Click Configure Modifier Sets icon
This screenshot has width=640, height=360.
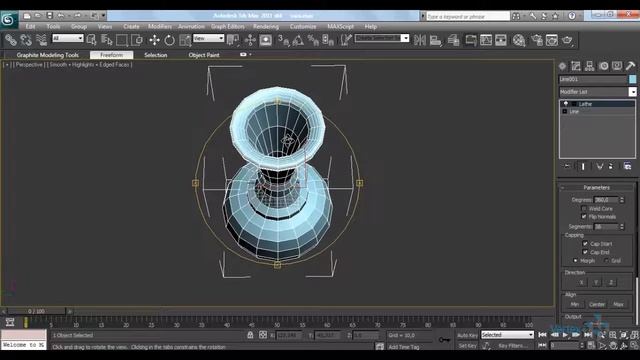[627, 166]
